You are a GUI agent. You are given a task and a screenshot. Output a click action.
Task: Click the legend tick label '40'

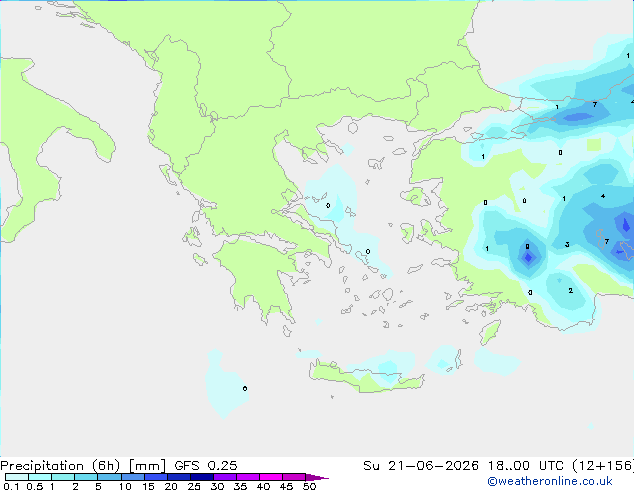coord(263,486)
